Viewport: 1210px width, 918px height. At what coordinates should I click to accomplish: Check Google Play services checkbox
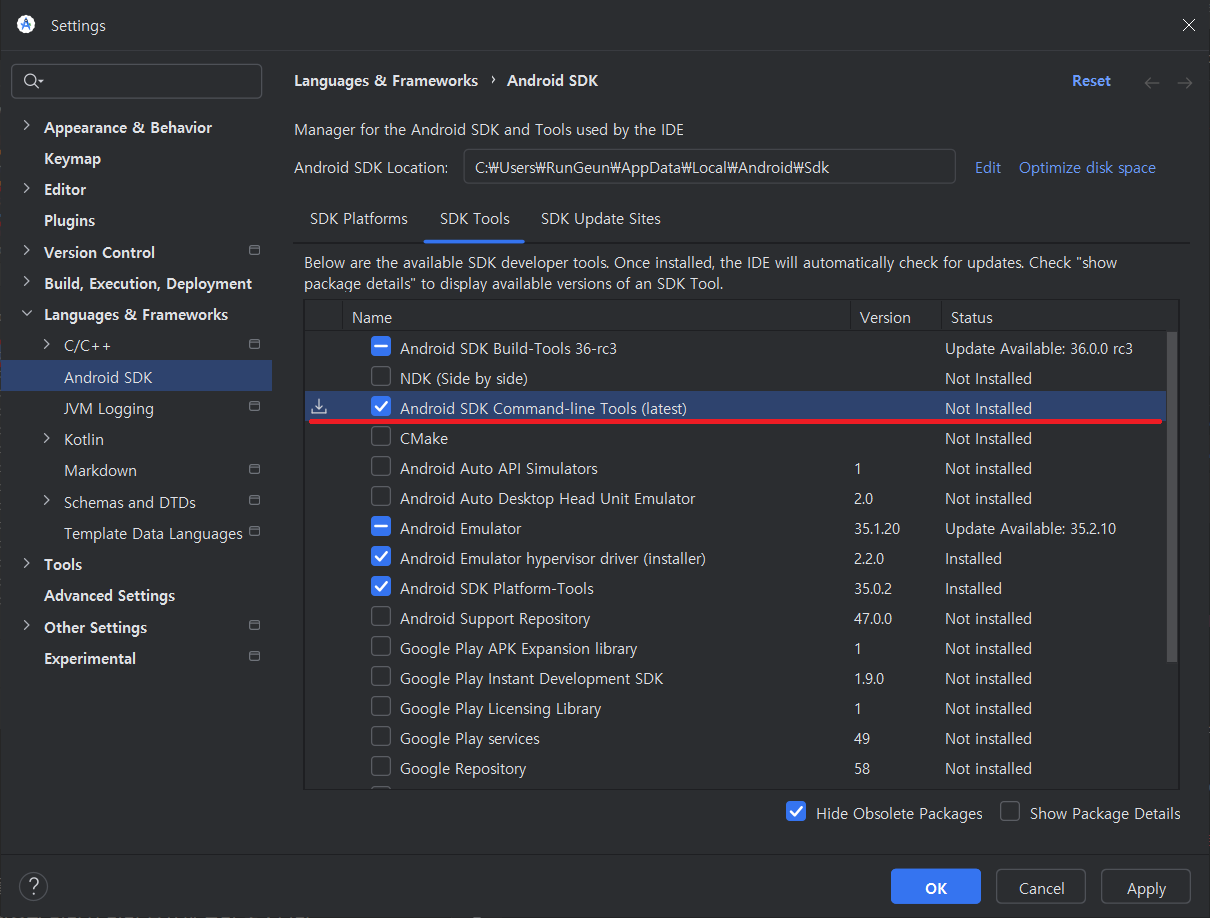click(x=381, y=737)
